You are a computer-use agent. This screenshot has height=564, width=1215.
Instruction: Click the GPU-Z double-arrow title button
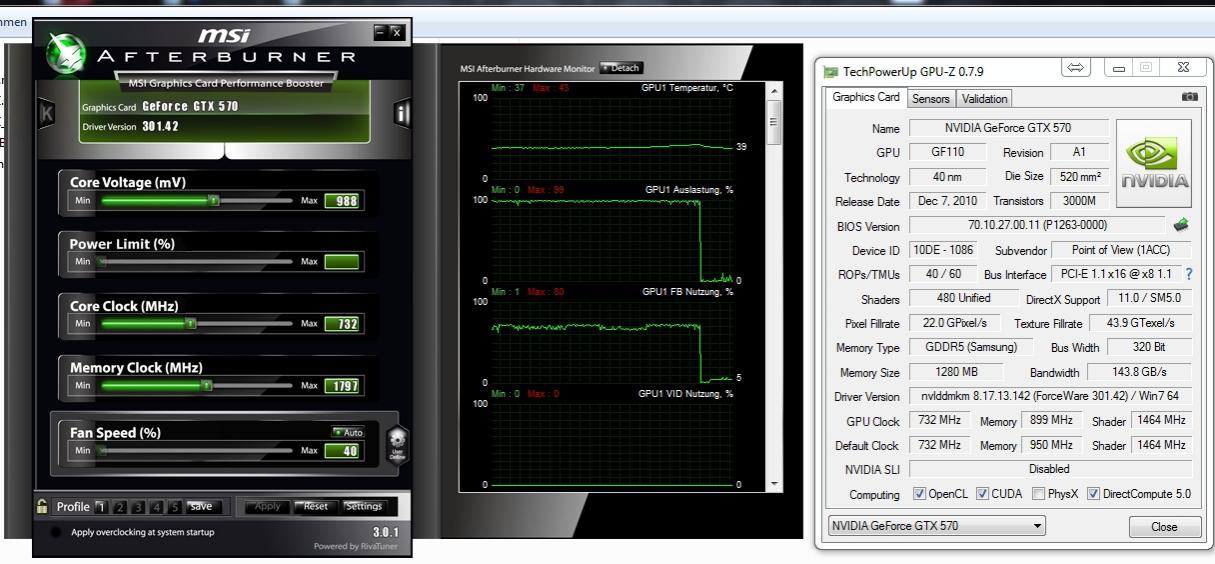tap(1076, 69)
